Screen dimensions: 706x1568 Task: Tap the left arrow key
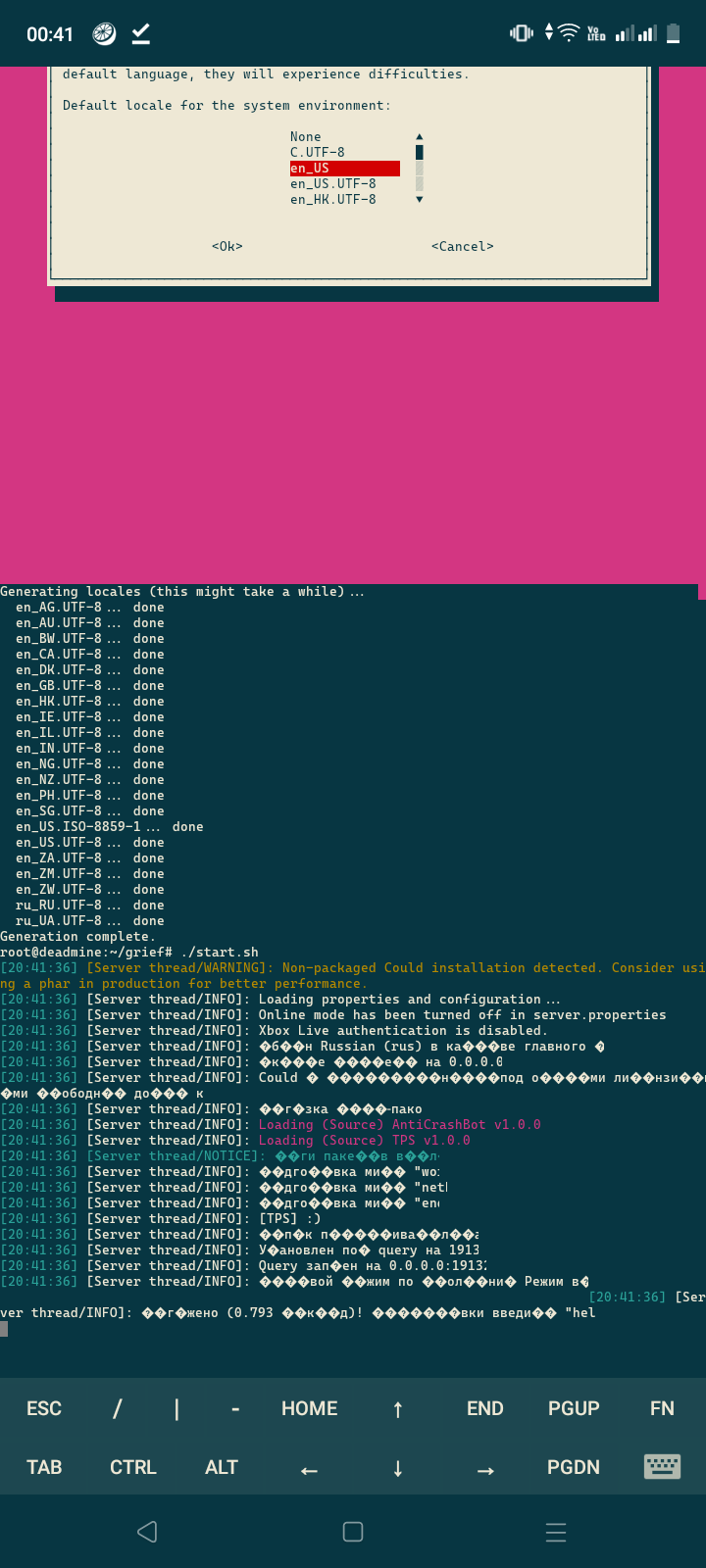pos(309,1470)
